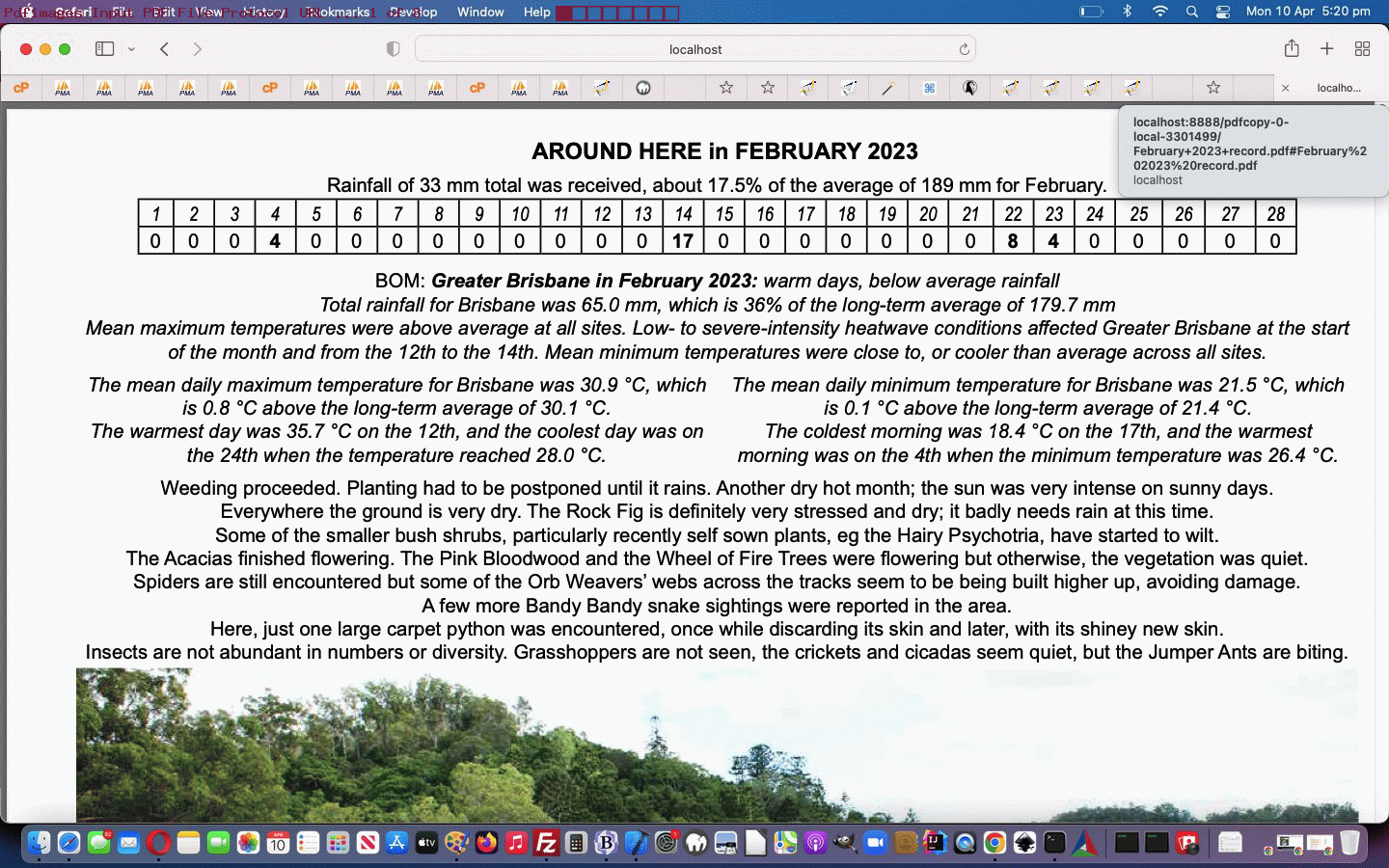The height and width of the screenshot is (868, 1389).
Task: Launch Inkscape from the Dock
Action: (x=1024, y=843)
